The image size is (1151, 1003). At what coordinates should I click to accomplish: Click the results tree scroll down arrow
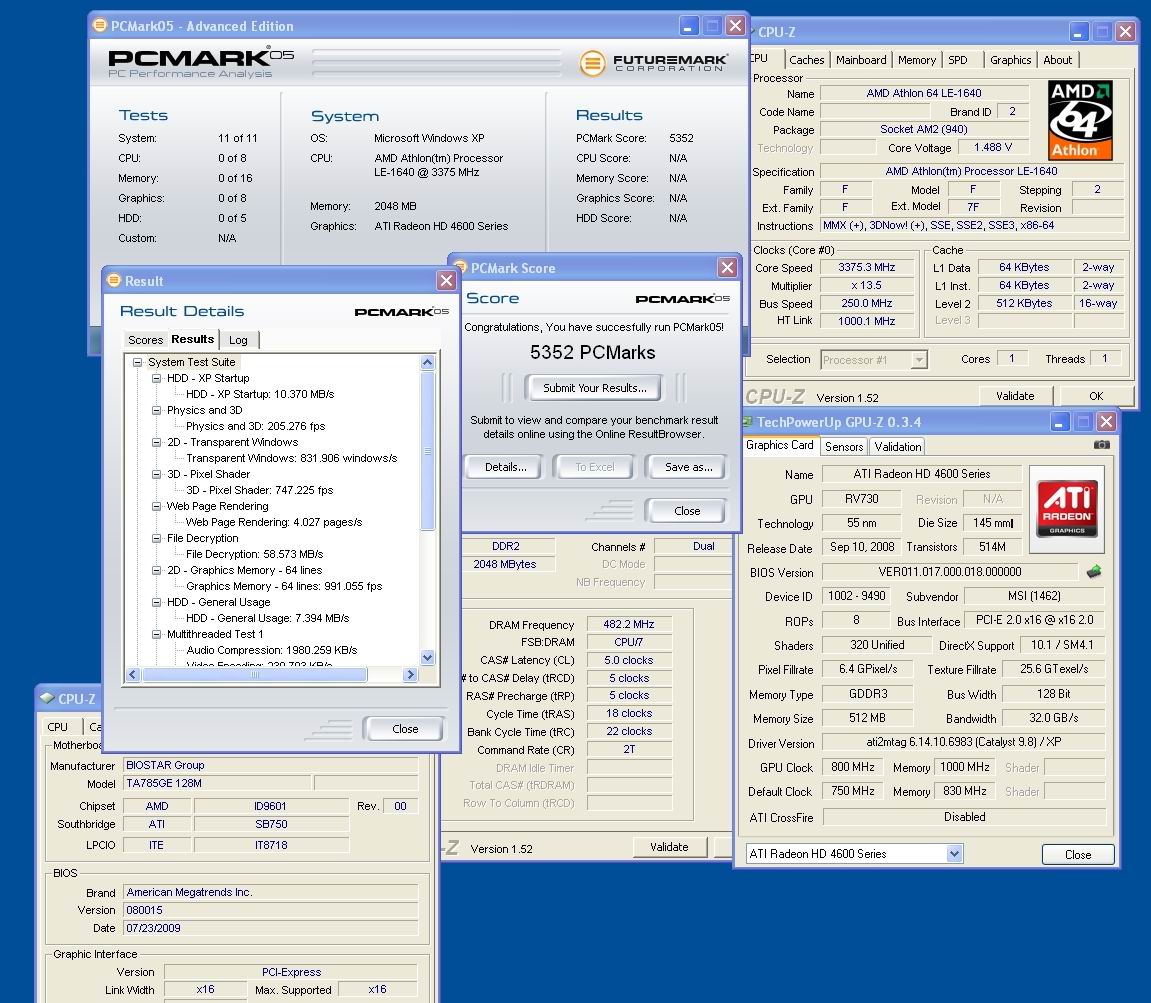(x=427, y=657)
